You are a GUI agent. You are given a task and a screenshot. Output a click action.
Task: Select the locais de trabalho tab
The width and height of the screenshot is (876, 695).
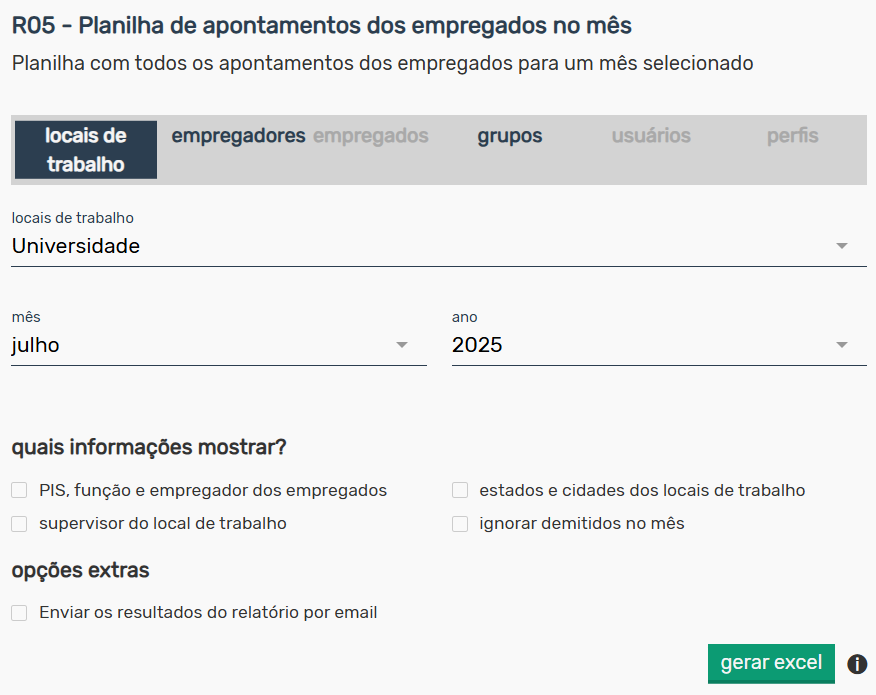tap(85, 150)
